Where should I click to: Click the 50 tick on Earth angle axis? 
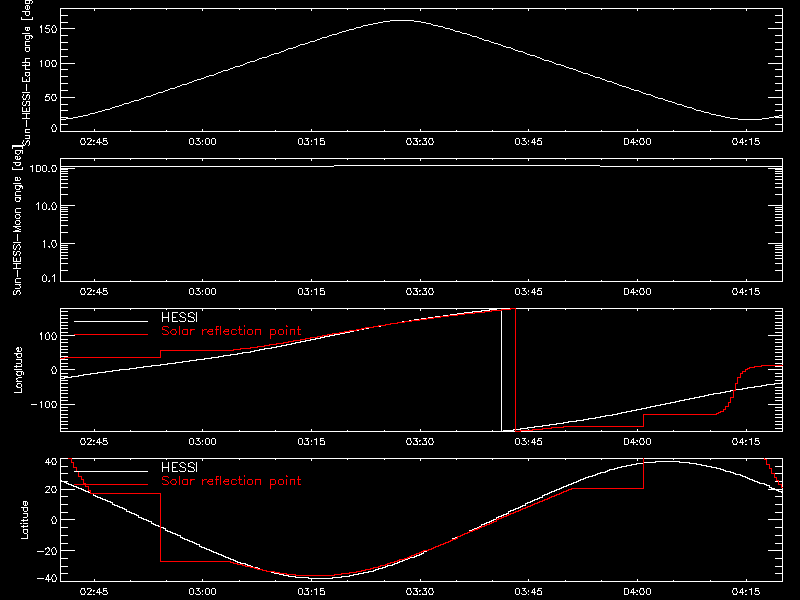click(52, 97)
